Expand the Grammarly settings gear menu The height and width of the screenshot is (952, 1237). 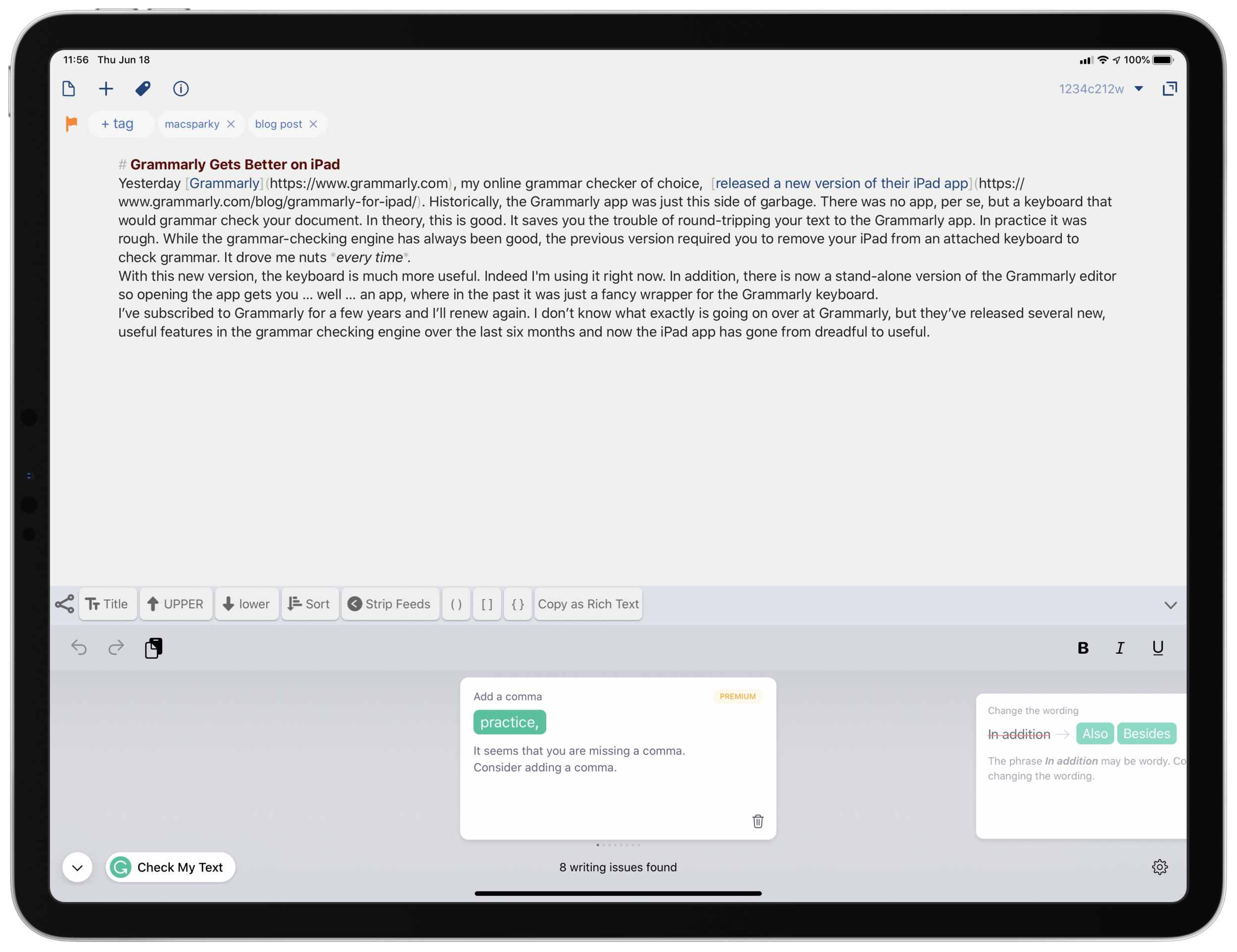tap(1159, 867)
